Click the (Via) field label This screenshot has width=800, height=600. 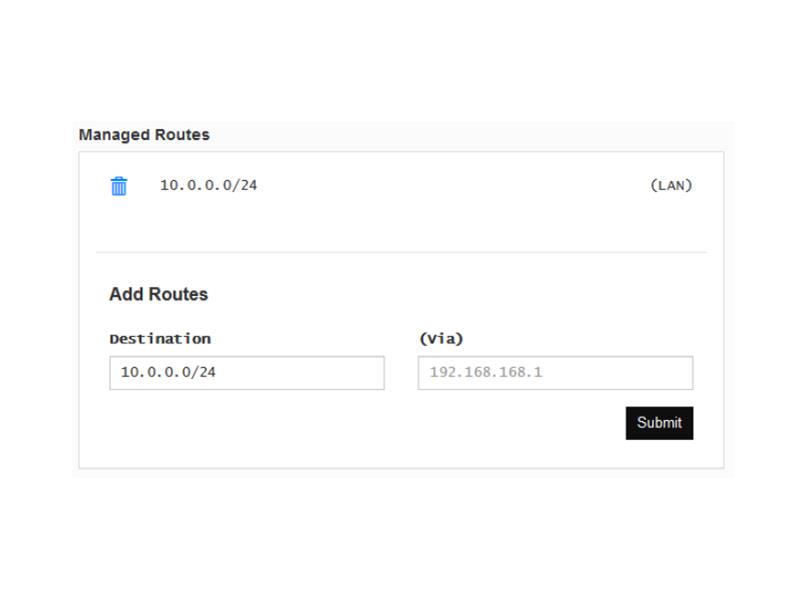click(x=441, y=339)
